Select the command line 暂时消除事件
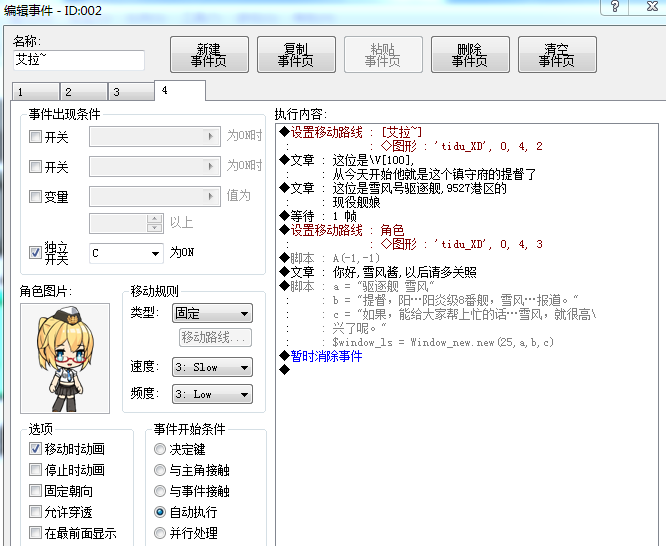Screen dimensions: 666x546 click(x=321, y=356)
